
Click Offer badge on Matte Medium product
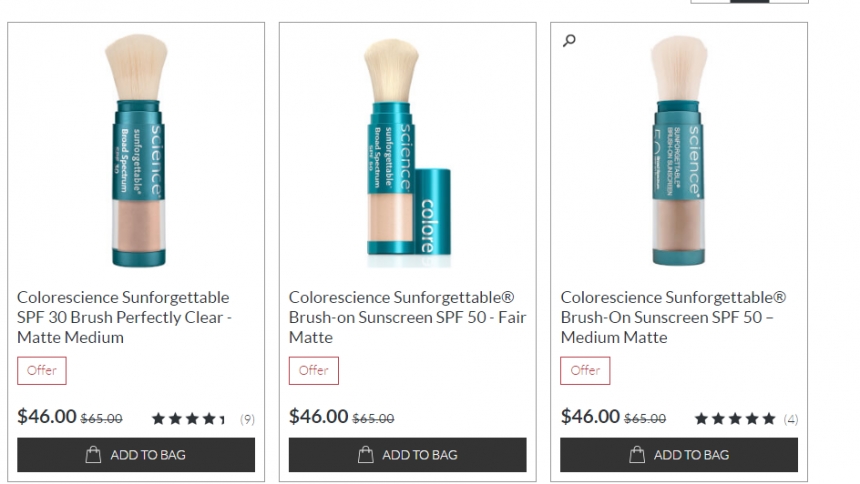coord(42,370)
